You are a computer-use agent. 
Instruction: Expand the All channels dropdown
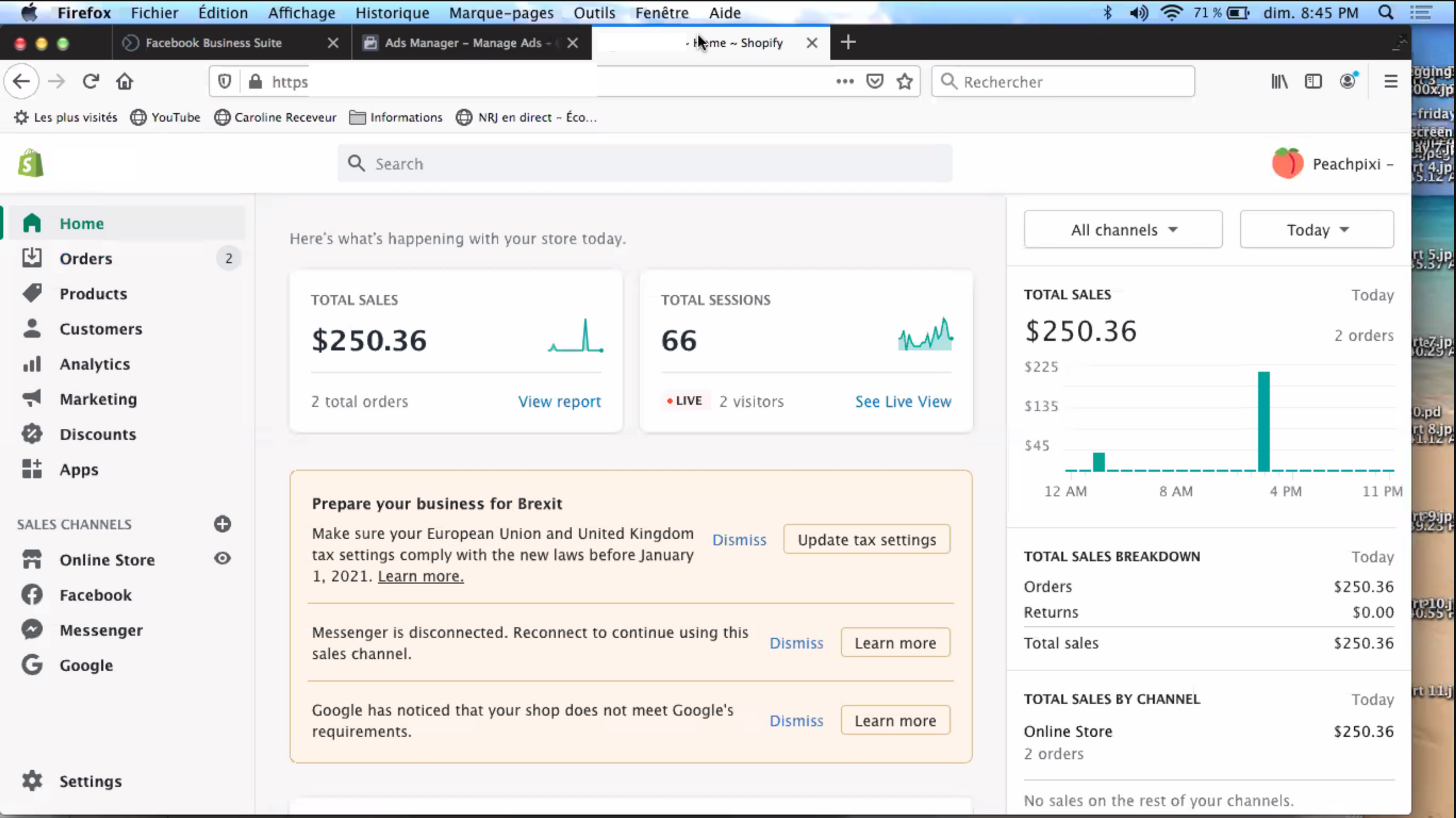1123,230
